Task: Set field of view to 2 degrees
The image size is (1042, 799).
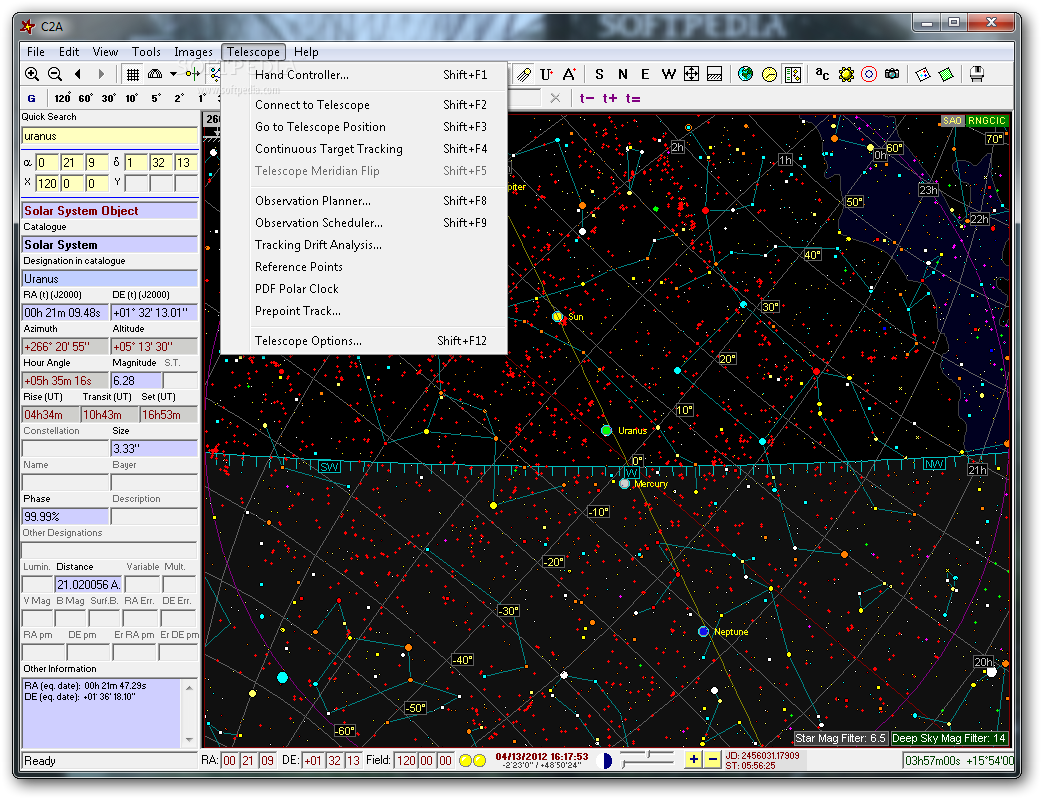Action: point(179,98)
